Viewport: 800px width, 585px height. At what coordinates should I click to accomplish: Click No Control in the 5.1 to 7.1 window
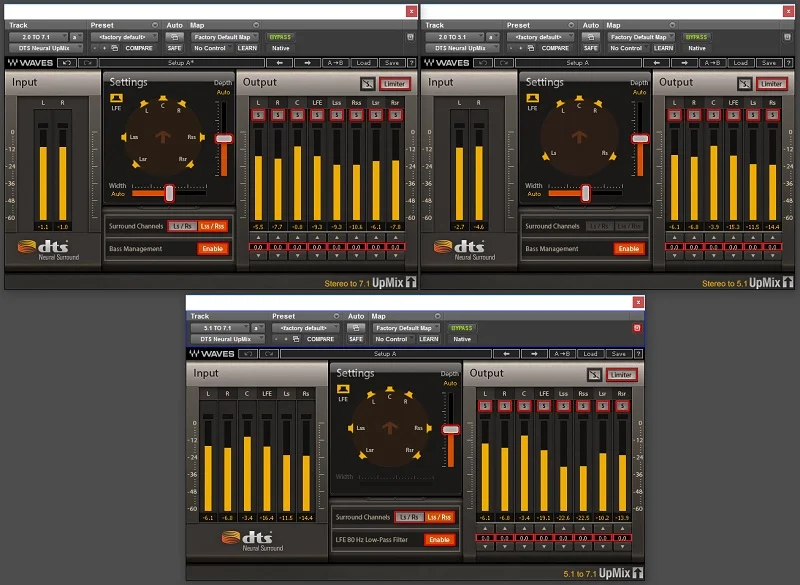click(x=391, y=339)
